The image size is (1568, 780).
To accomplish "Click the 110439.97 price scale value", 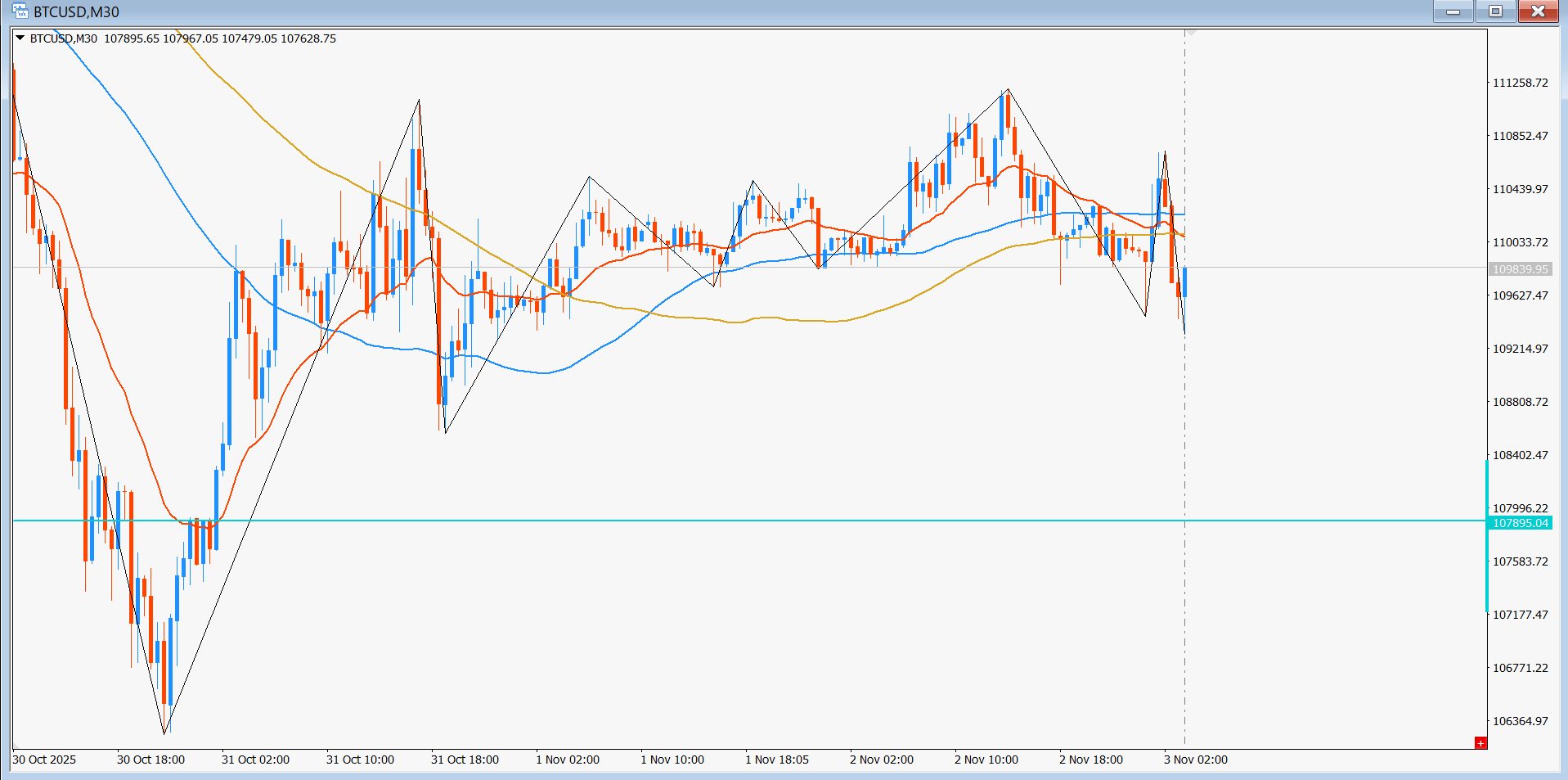I will point(1520,189).
